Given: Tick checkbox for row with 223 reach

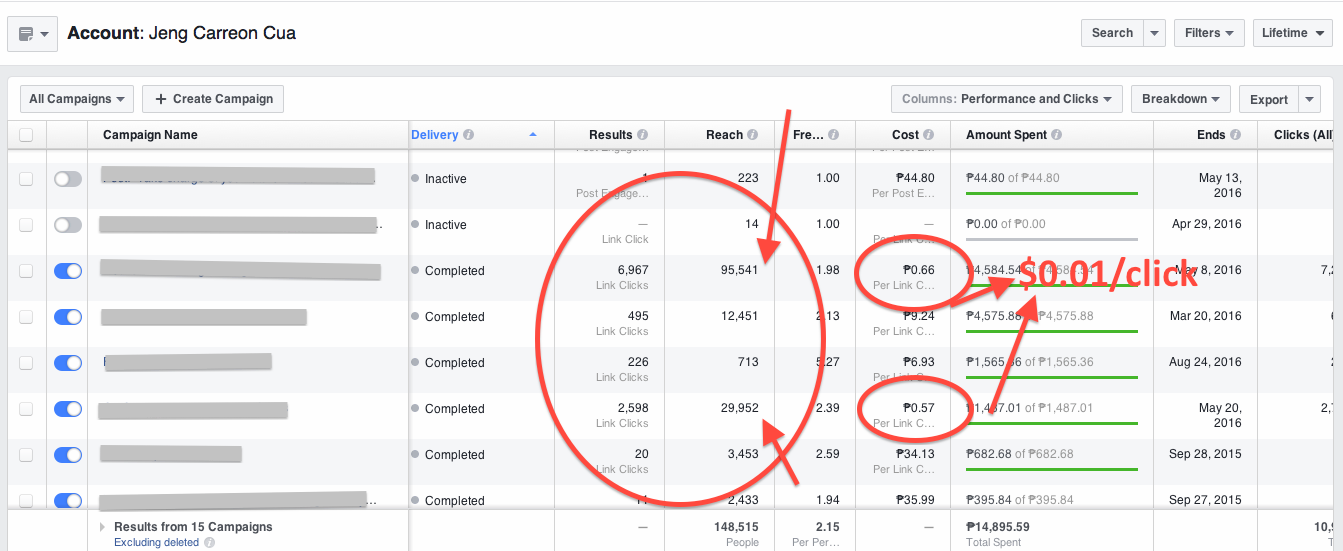Looking at the screenshot, I should point(26,179).
